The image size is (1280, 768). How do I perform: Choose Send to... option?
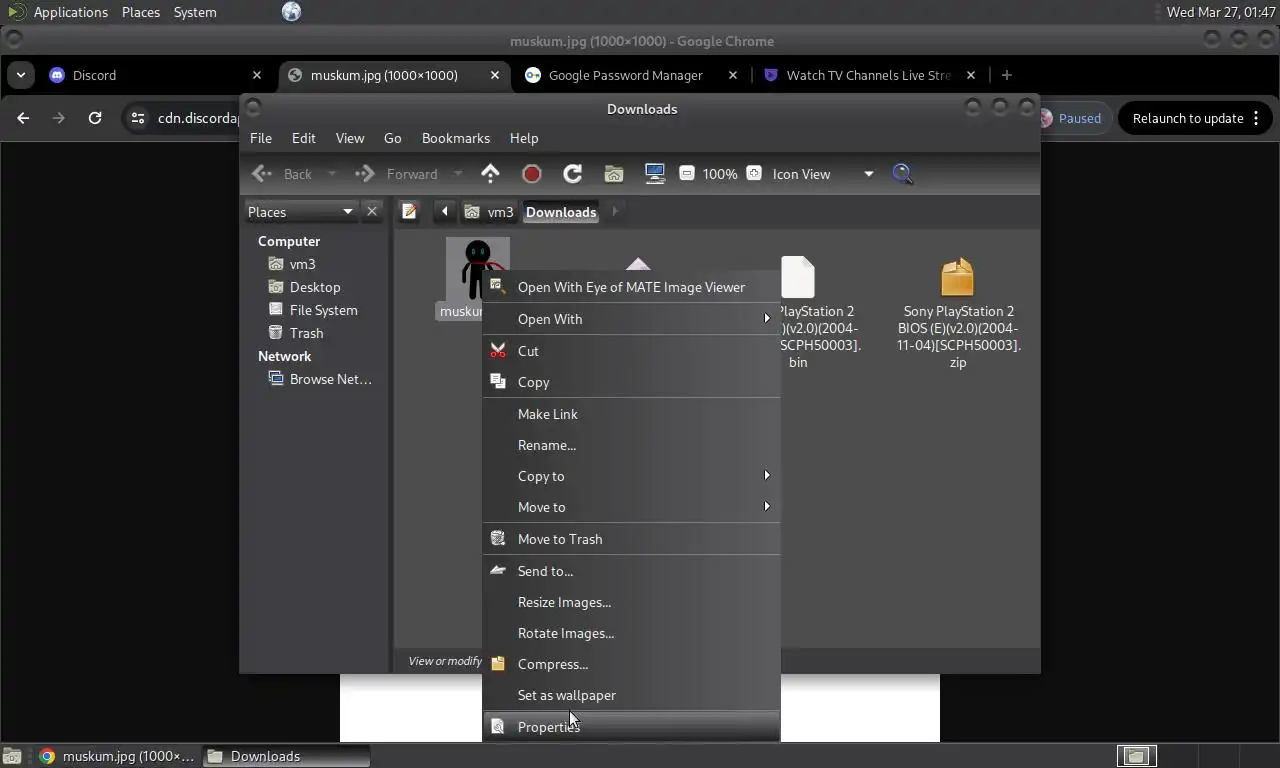tap(631, 571)
